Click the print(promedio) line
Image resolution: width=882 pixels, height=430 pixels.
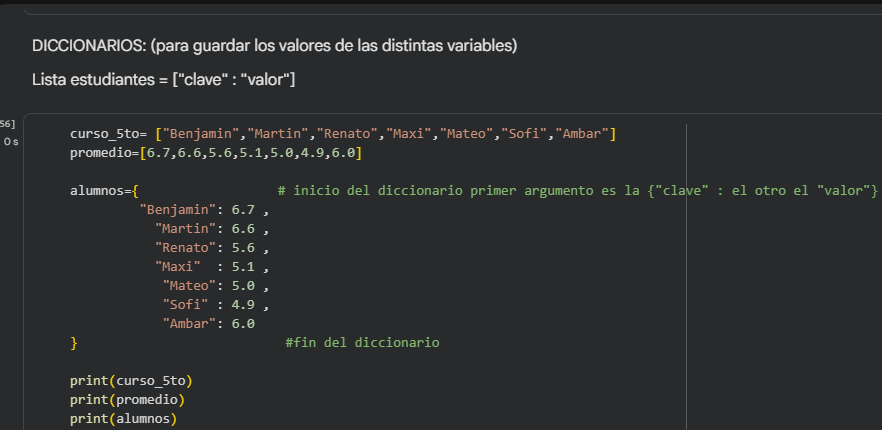[127, 400]
